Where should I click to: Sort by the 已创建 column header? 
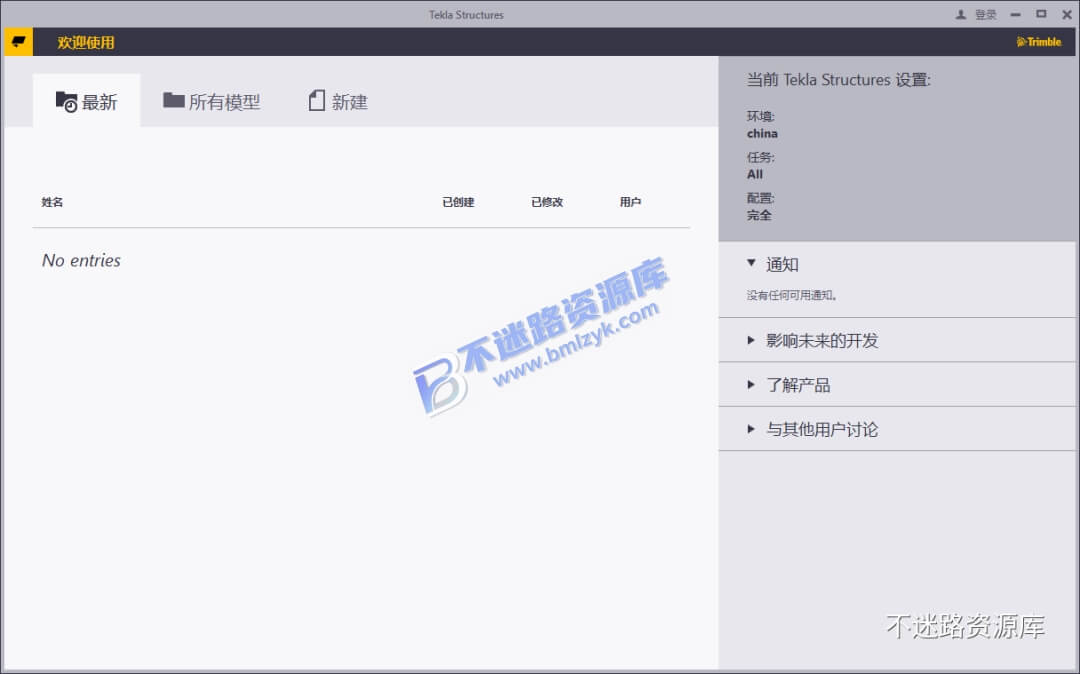point(458,202)
